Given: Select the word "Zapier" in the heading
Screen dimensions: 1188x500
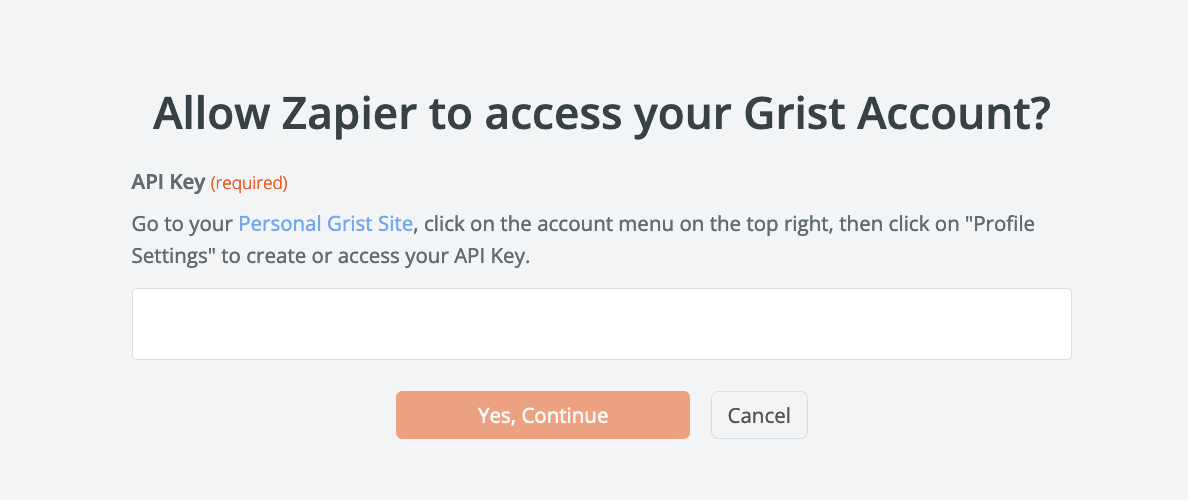Looking at the screenshot, I should click(346, 115).
